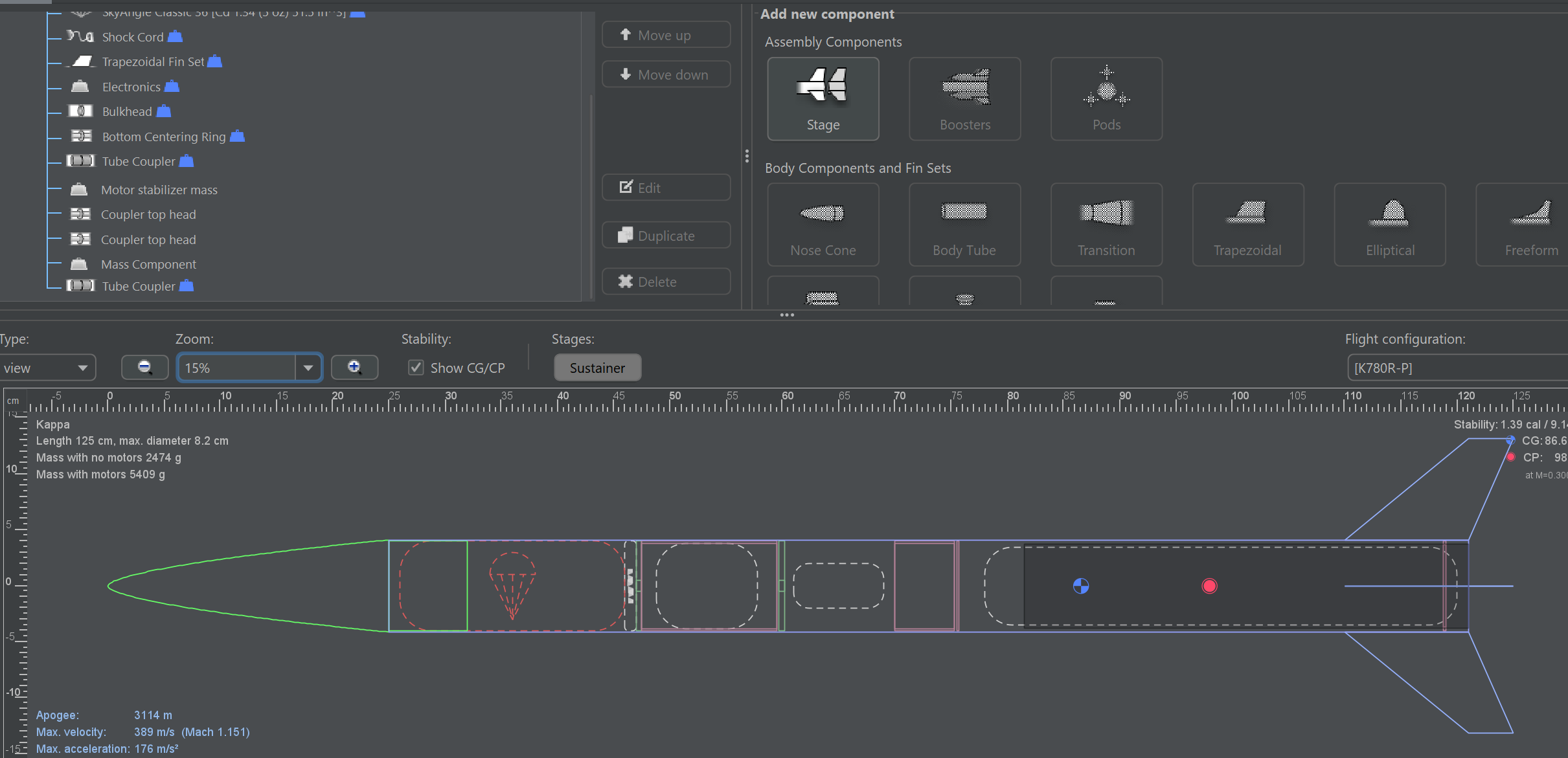Click the zoom out magnifier button
The height and width of the screenshot is (758, 1568).
(145, 368)
